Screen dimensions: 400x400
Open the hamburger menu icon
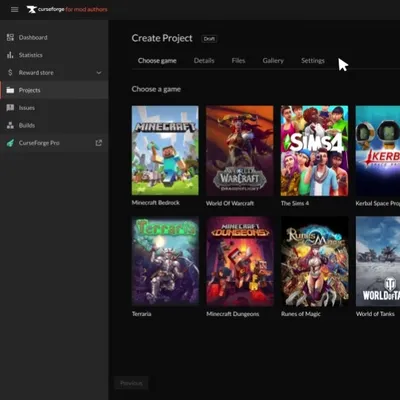(x=14, y=9)
